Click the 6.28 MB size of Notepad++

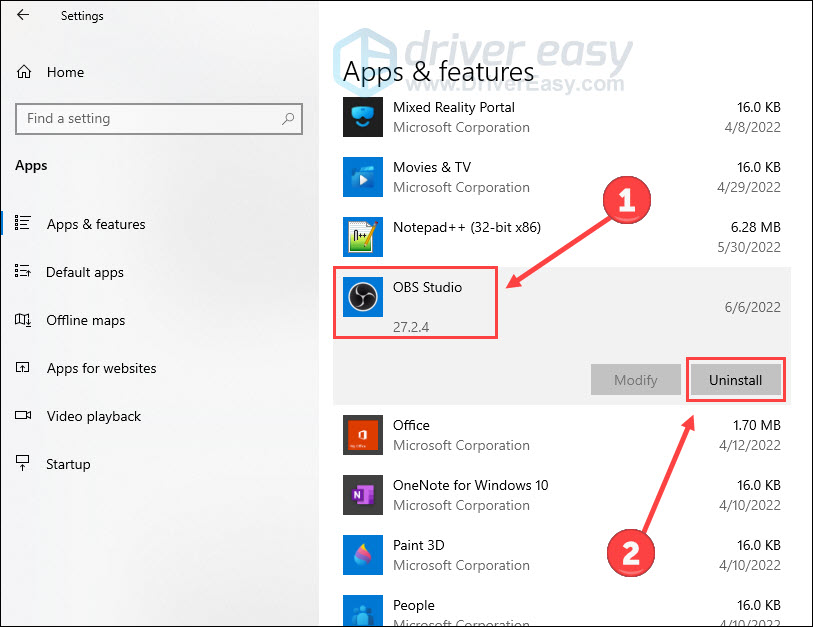(x=755, y=227)
